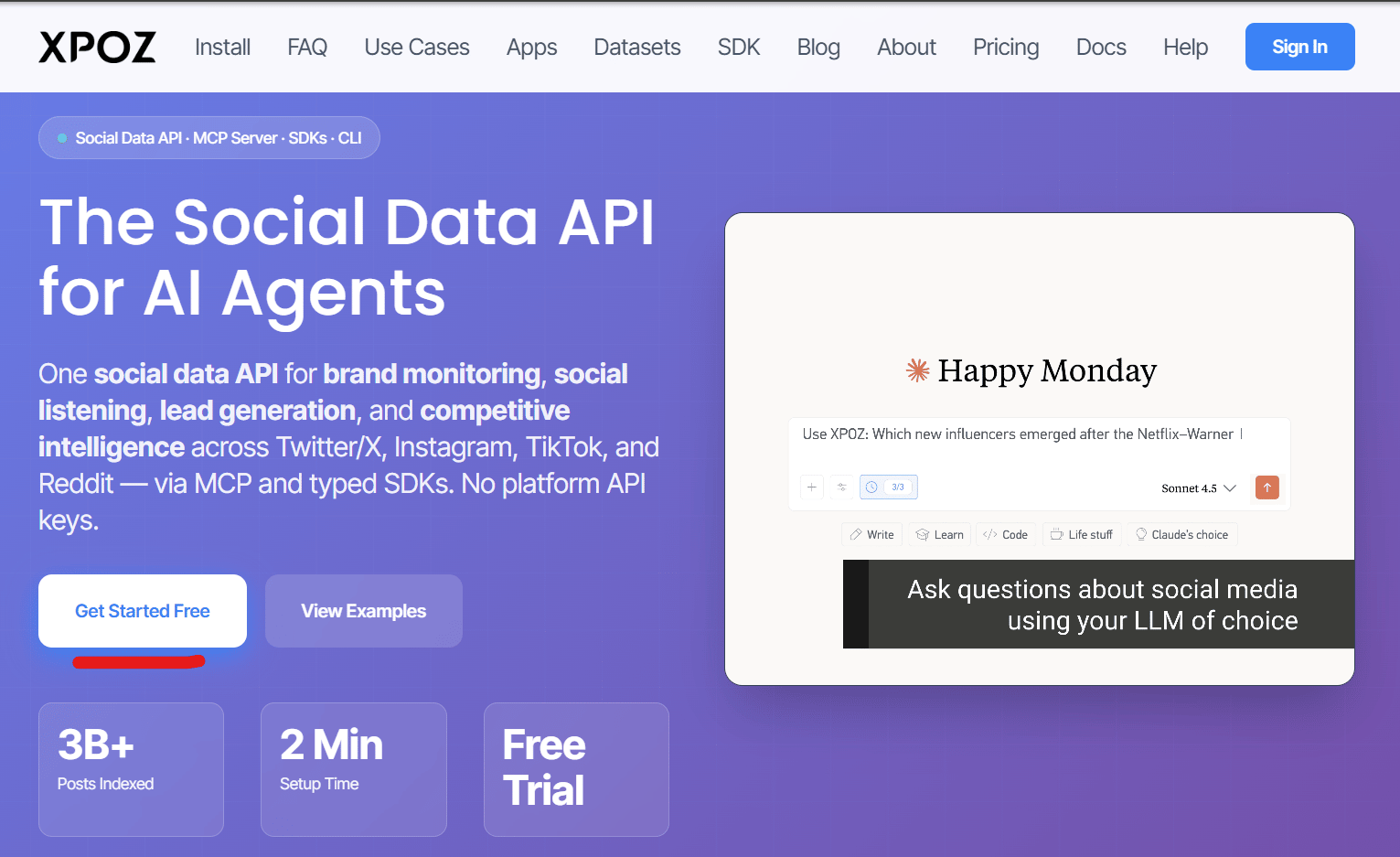Select Apps in the navigation bar
Image resolution: width=1400 pixels, height=857 pixels.
[x=532, y=47]
